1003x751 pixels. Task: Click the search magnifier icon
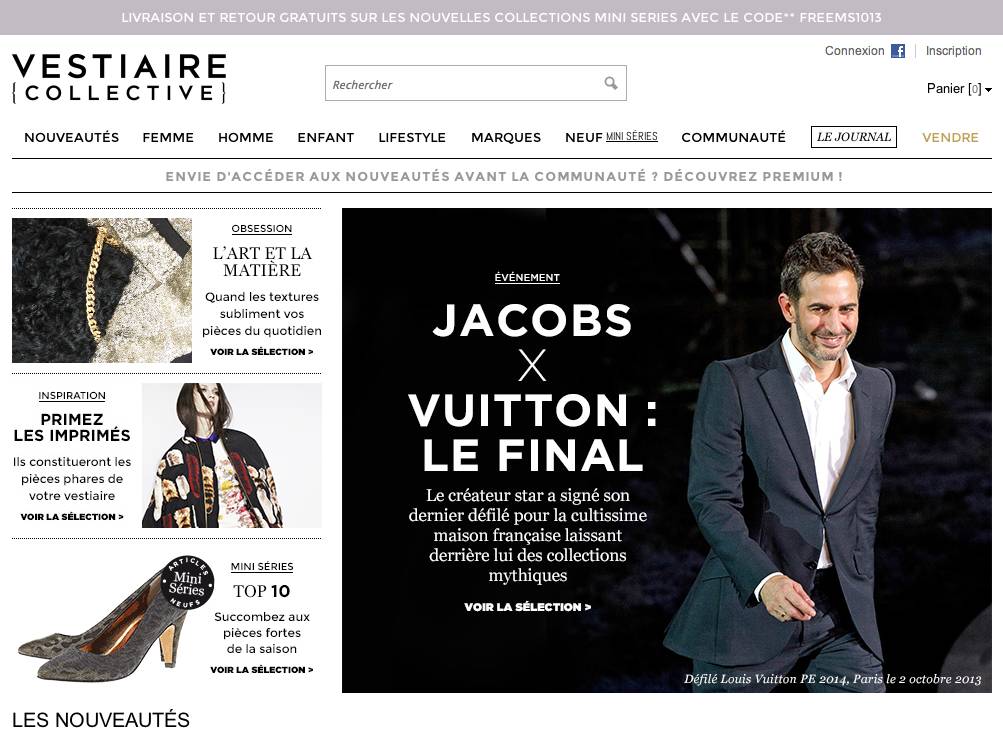611,83
